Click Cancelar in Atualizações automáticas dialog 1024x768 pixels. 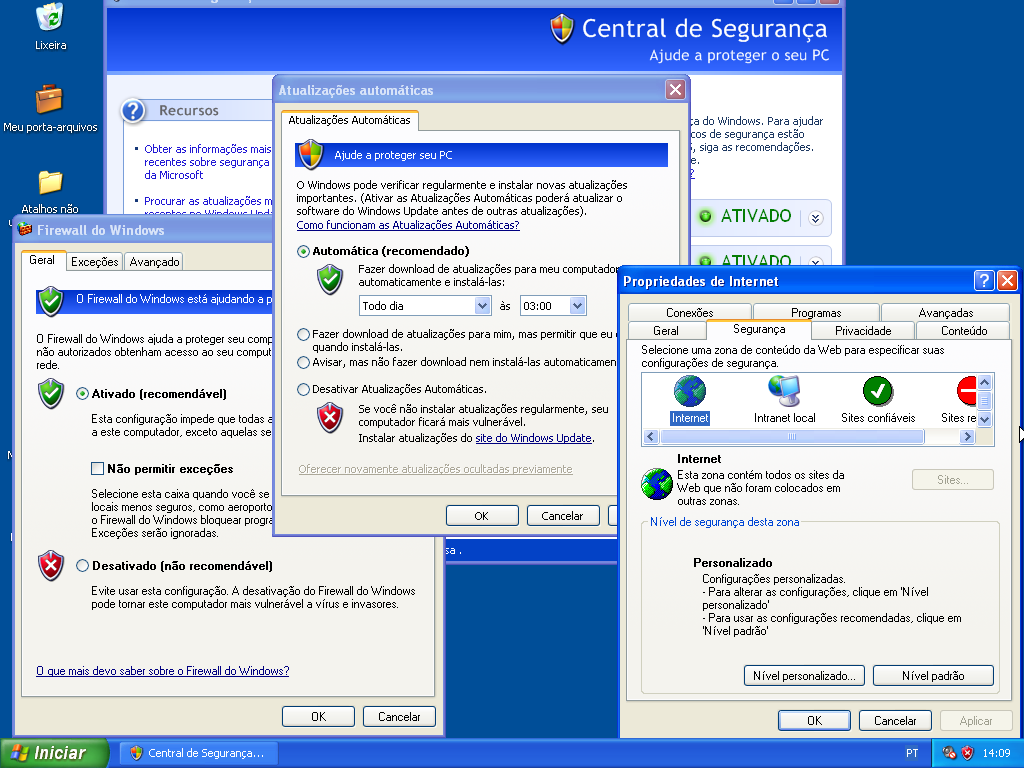(x=562, y=515)
